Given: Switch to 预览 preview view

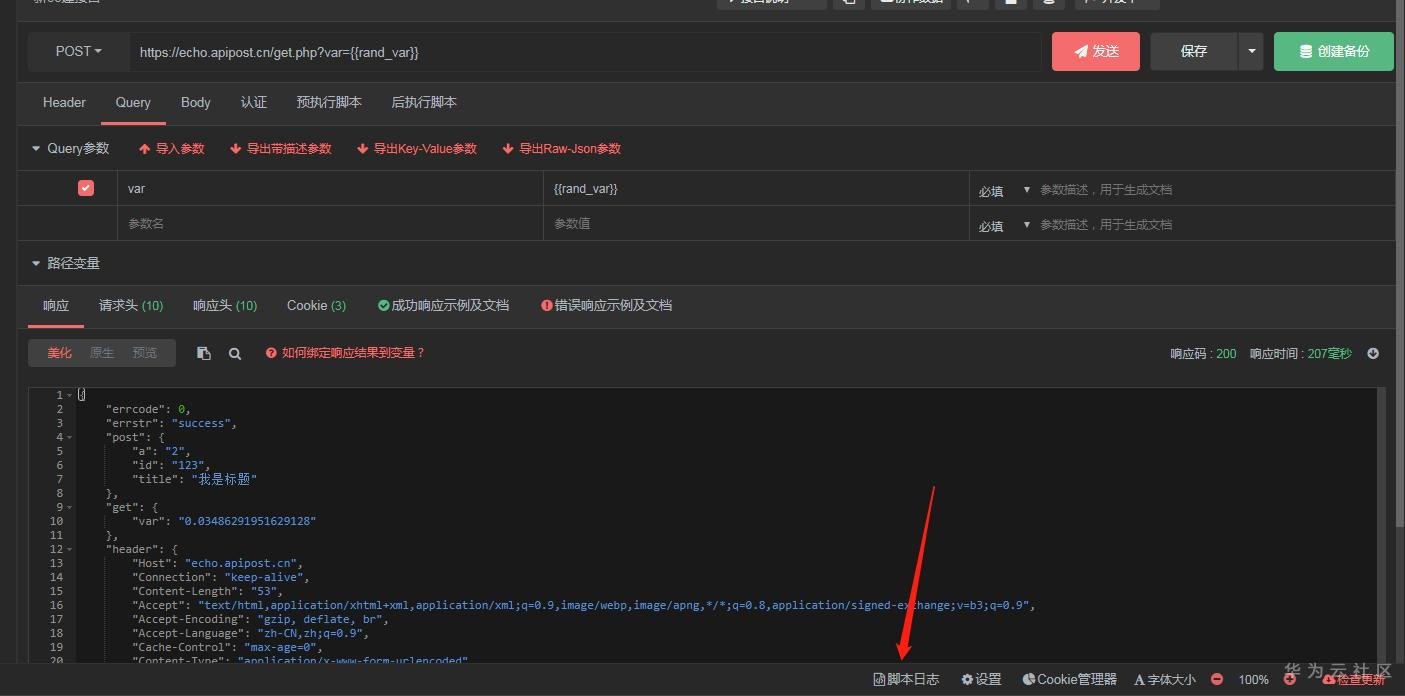Looking at the screenshot, I should point(145,353).
